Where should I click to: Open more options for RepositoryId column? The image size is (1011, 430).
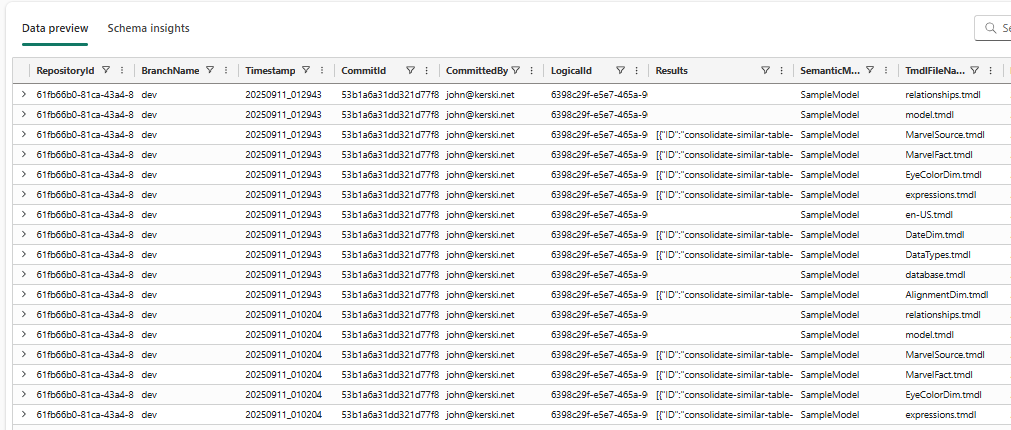[x=122, y=71]
